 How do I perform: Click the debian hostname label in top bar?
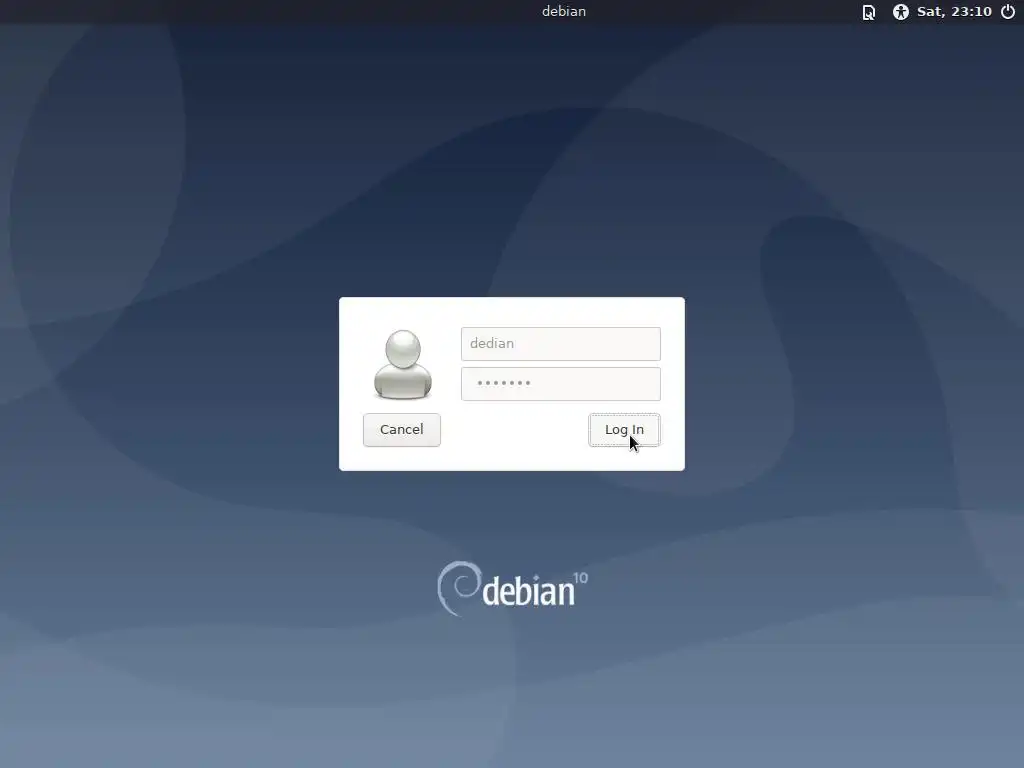click(564, 11)
